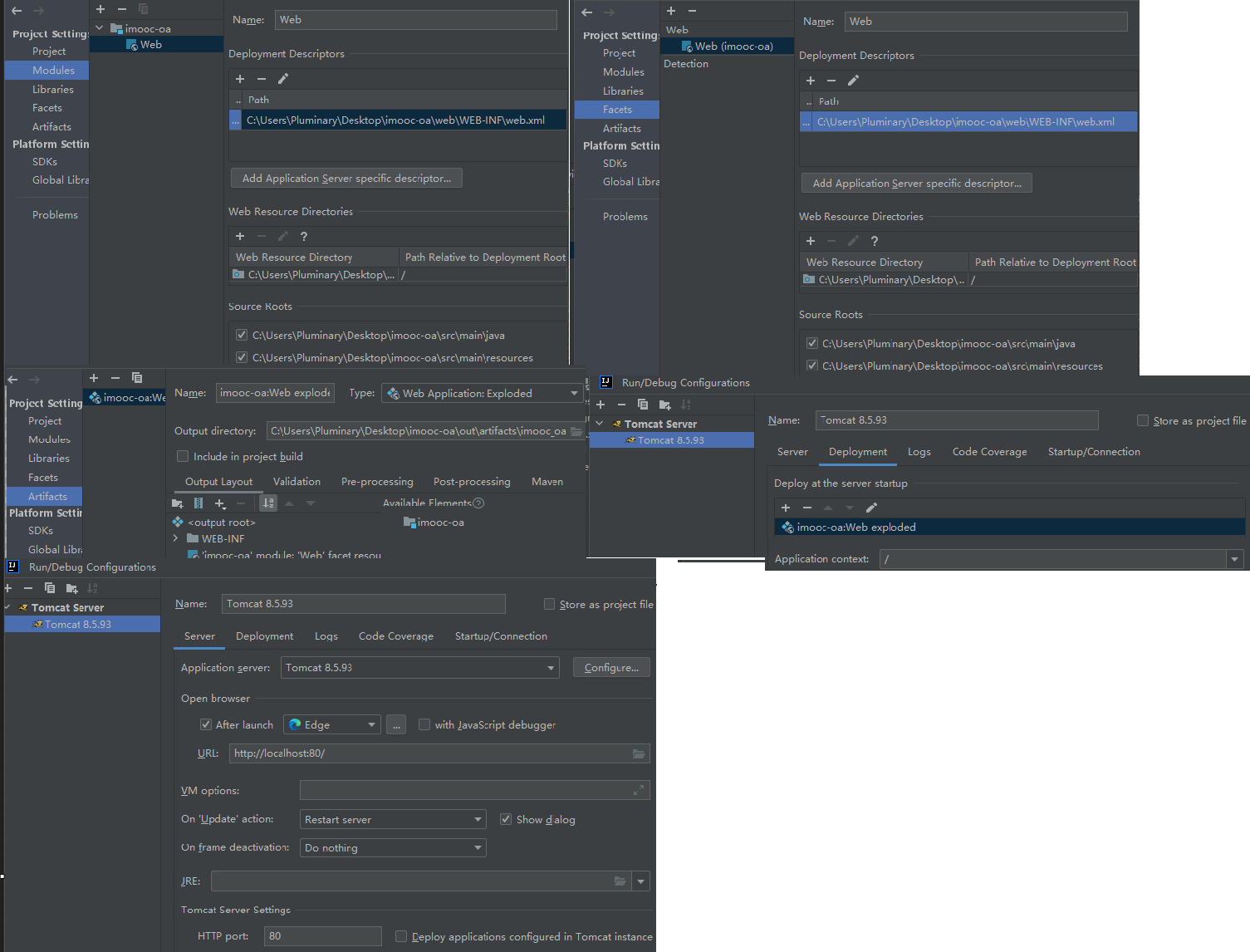This screenshot has width=1250, height=952.
Task: Click plus icon in Facets pane Web Resource Directories
Action: tap(811, 241)
